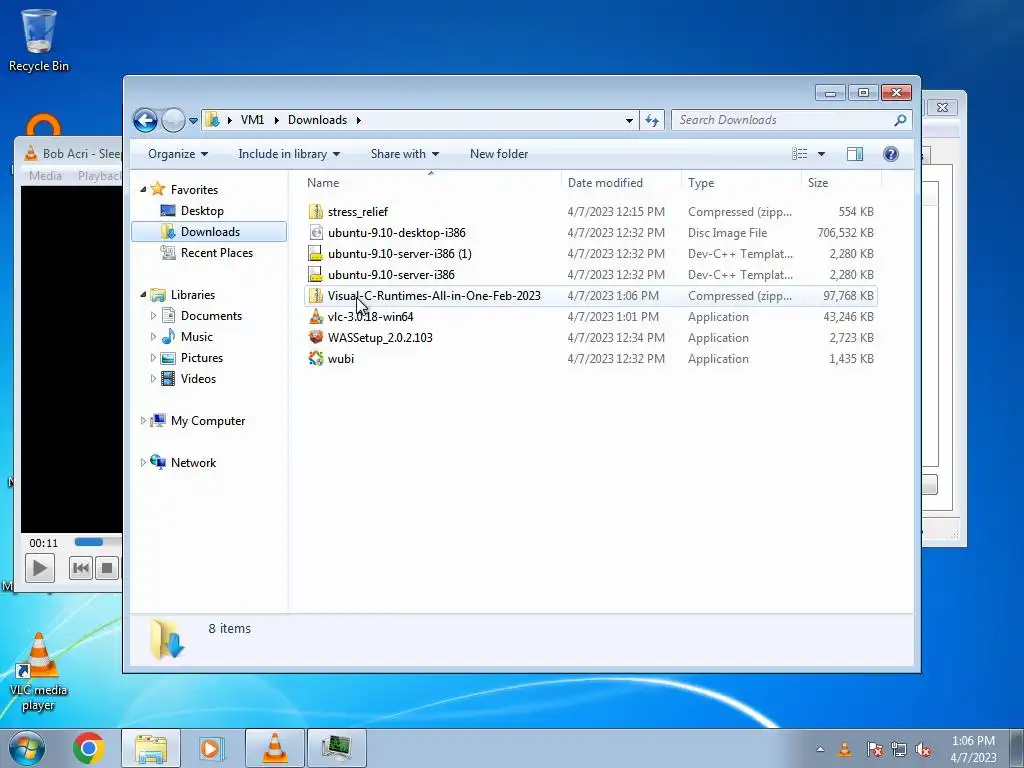Screen dimensions: 1024x768
Task: Click the muted volume tray icon
Action: coord(923,750)
